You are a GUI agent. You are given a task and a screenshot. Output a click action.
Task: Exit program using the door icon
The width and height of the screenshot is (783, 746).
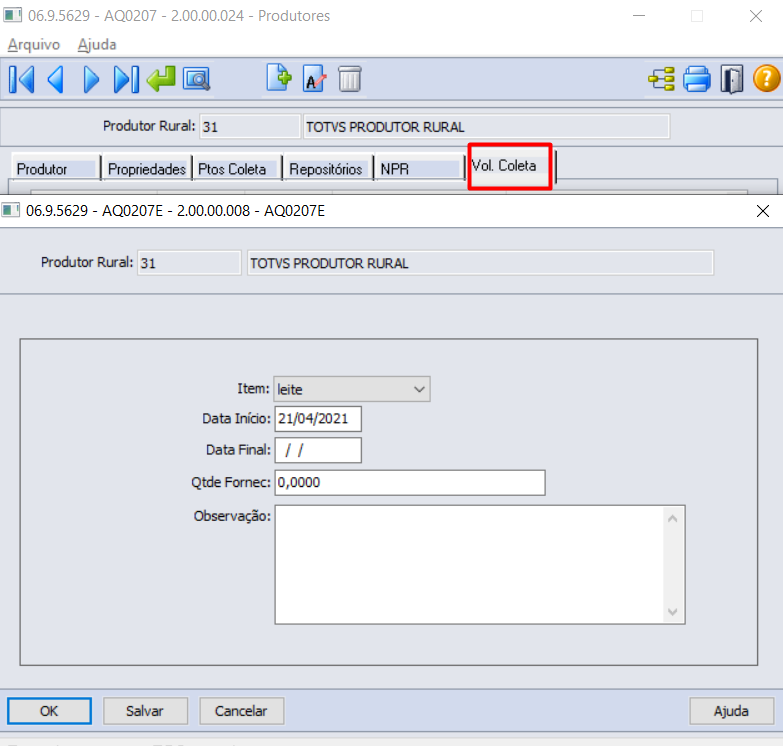point(732,79)
